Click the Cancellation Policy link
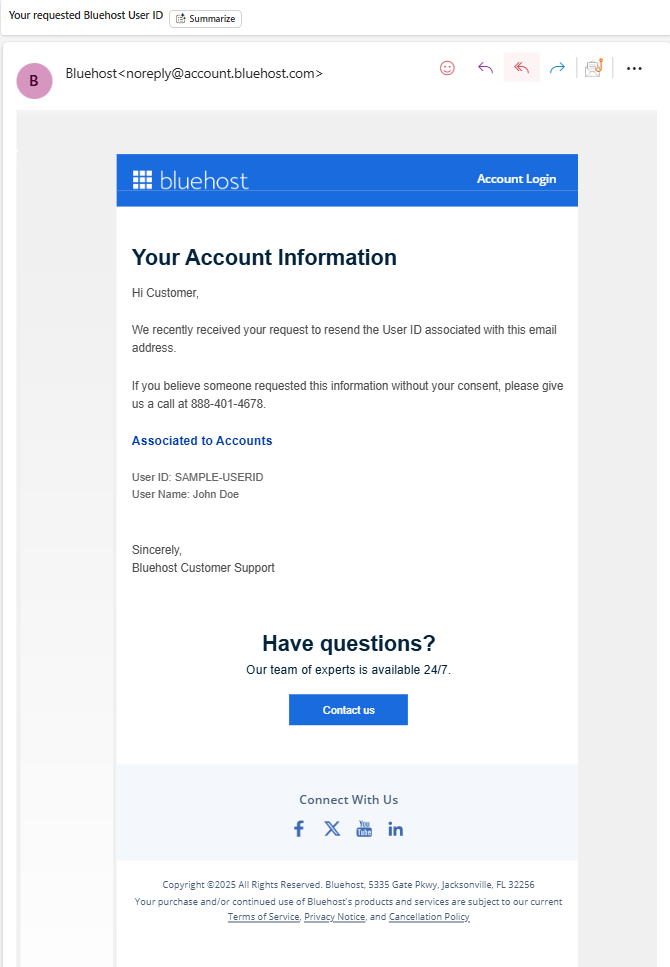The height and width of the screenshot is (967, 670). coord(428,916)
